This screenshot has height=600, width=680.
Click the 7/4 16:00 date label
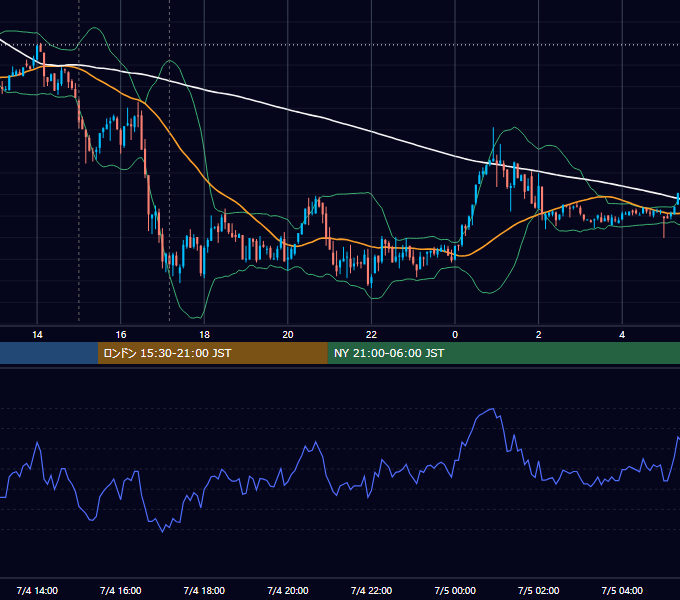tap(121, 590)
